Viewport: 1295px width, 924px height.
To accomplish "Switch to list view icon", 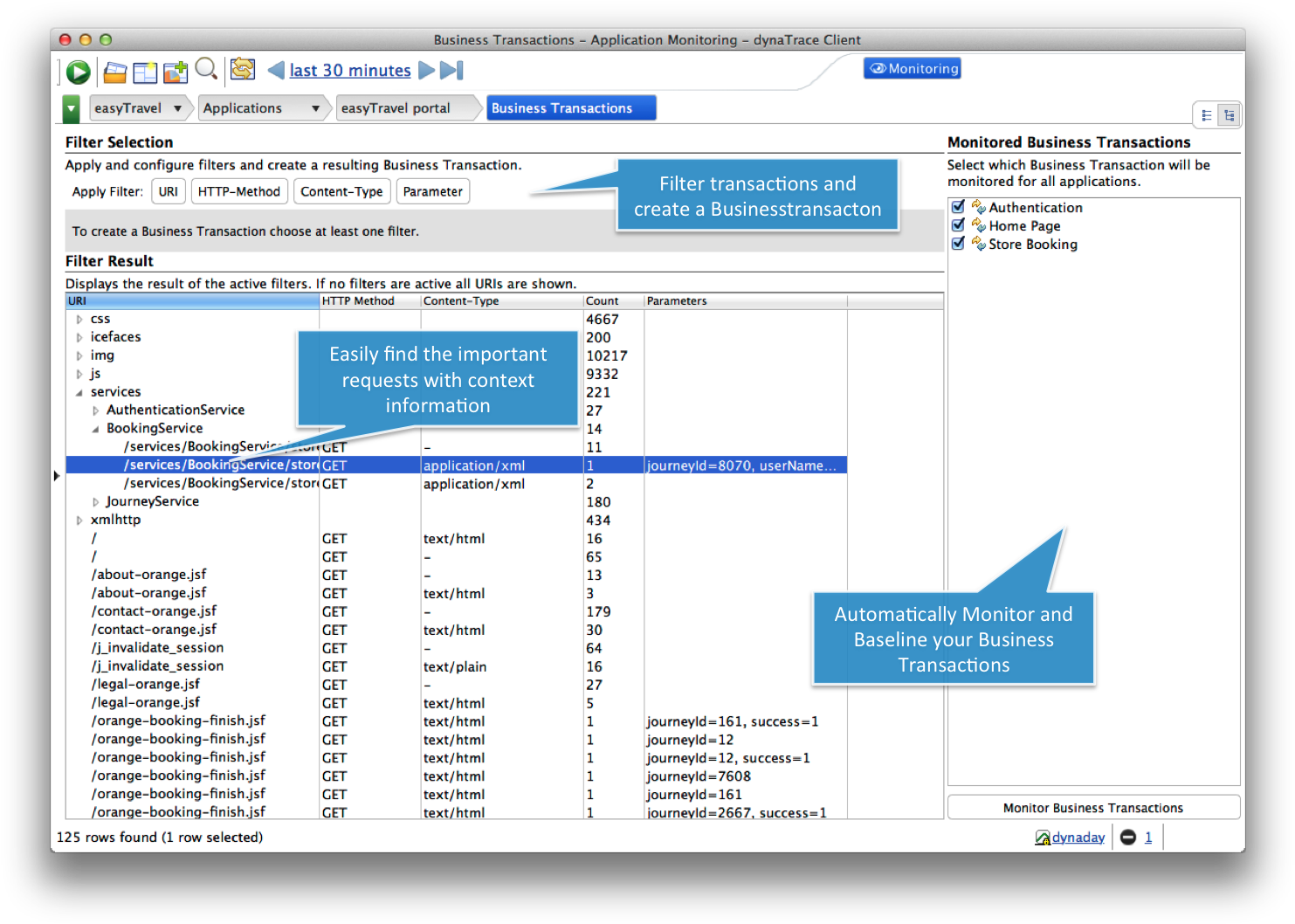I will click(x=1206, y=114).
